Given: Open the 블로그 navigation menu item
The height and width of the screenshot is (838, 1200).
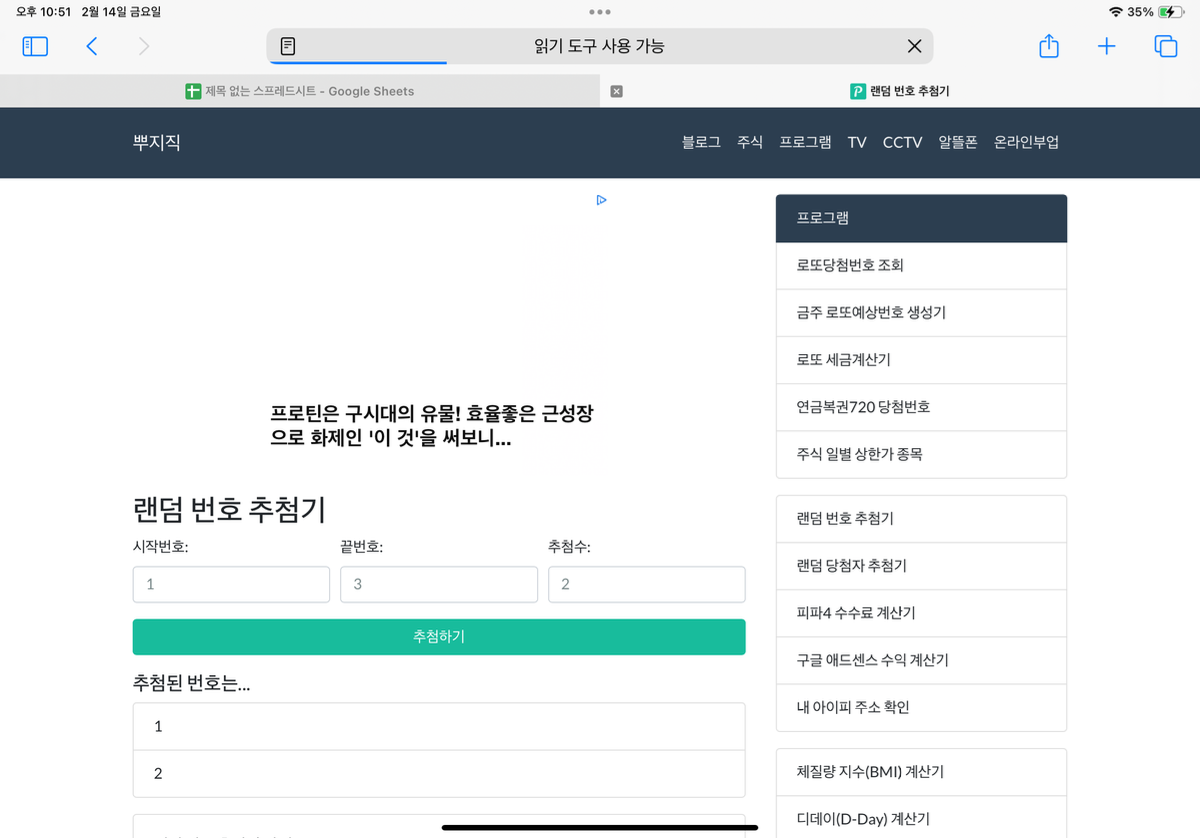Looking at the screenshot, I should [701, 142].
